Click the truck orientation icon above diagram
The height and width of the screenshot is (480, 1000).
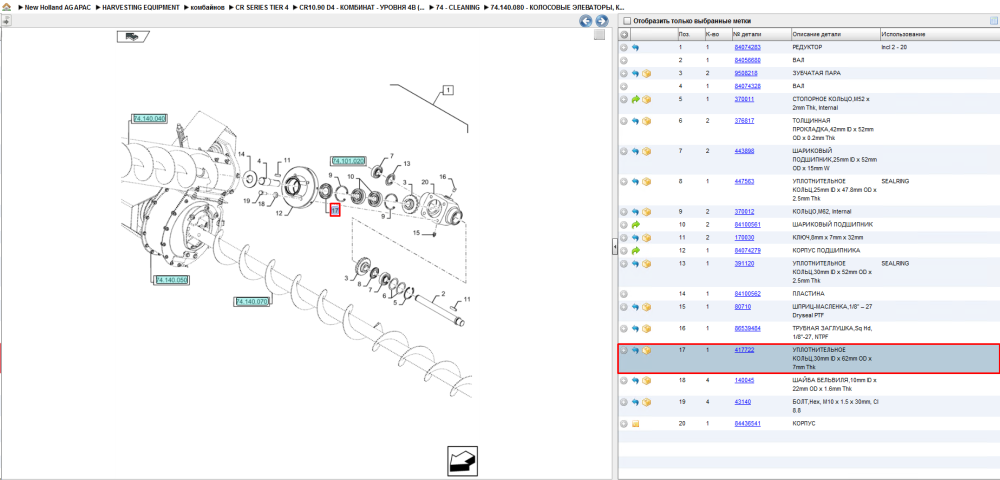pyautogui.click(x=133, y=36)
